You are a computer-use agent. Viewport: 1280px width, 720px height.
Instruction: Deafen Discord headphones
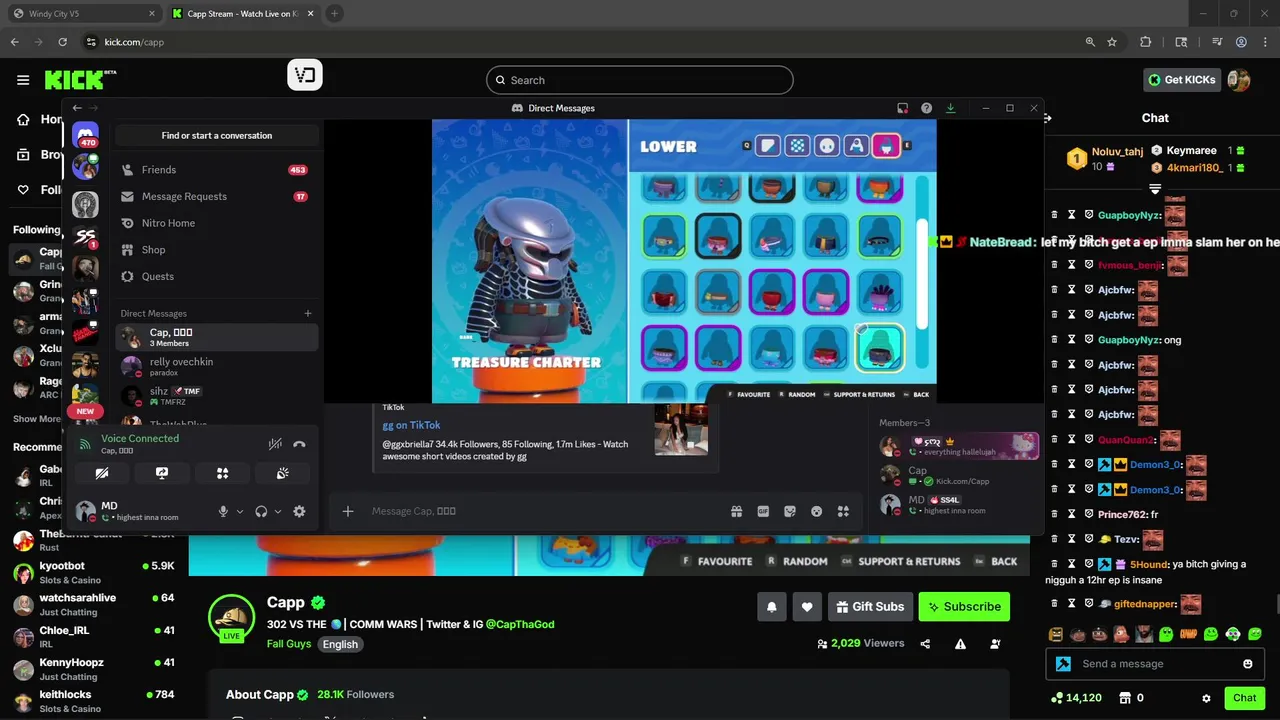coord(261,511)
